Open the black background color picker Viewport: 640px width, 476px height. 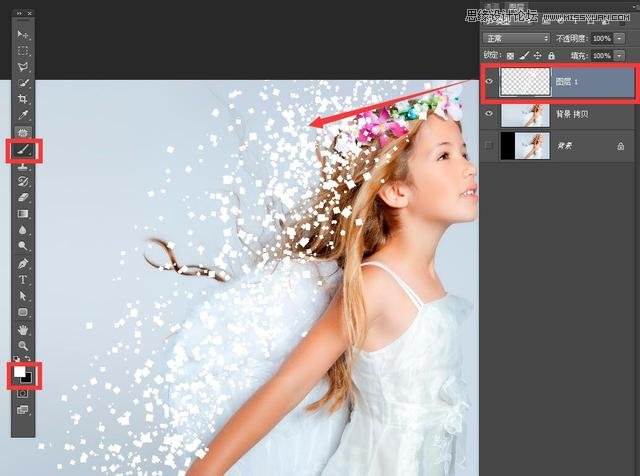27,379
